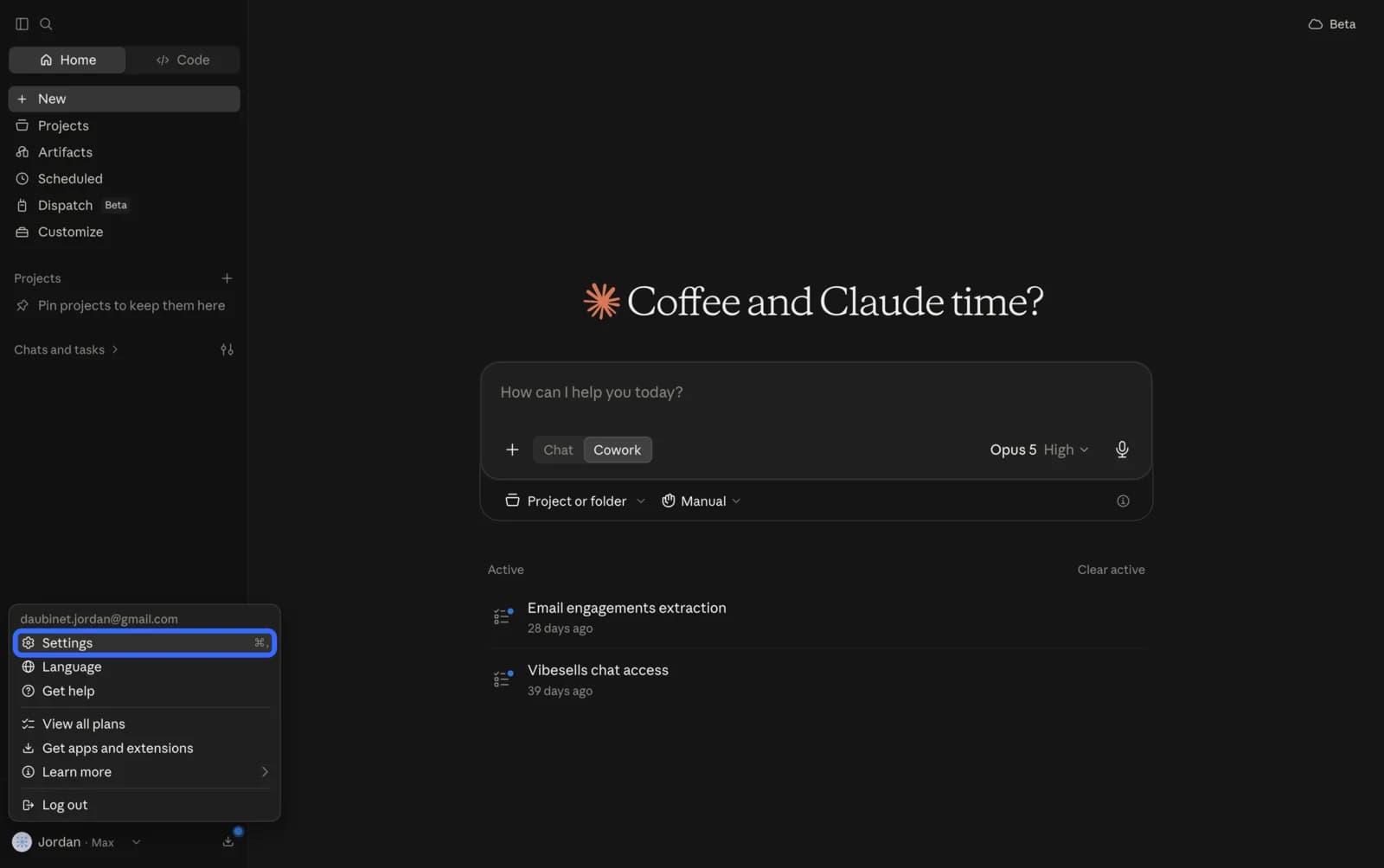
Task: Click the View all plans list icon
Action: pos(29,724)
